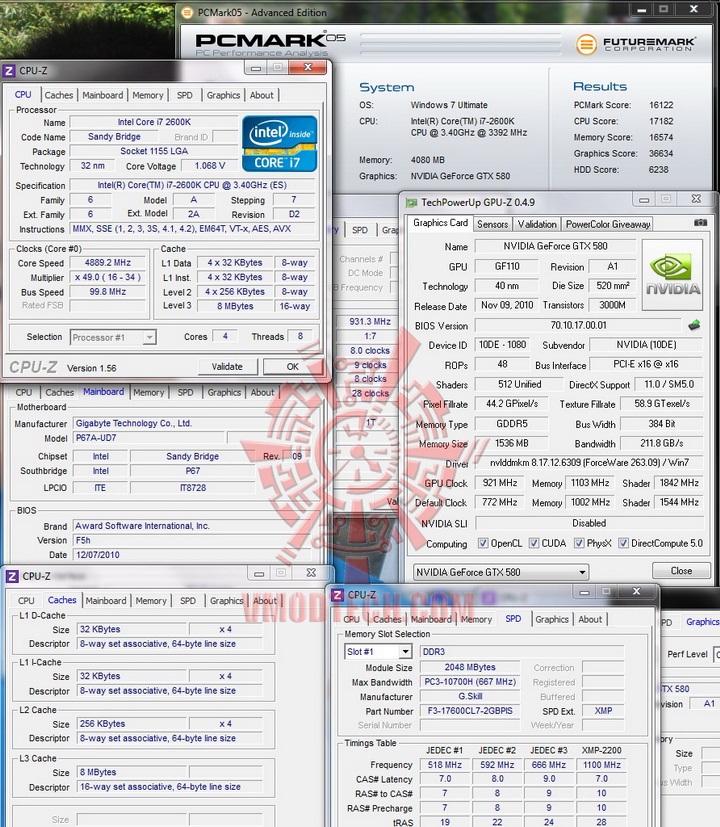
Task: Open the Slot #1 memory slot dropdown
Action: [378, 652]
